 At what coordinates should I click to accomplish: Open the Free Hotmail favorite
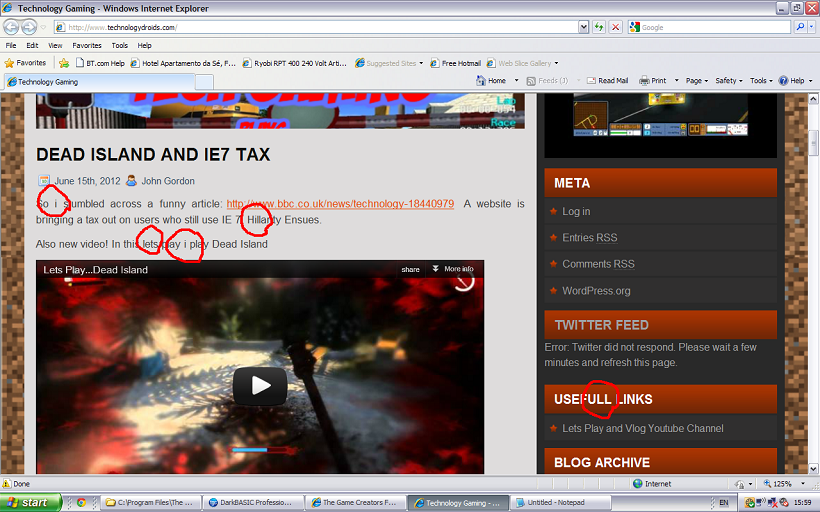[x=455, y=63]
